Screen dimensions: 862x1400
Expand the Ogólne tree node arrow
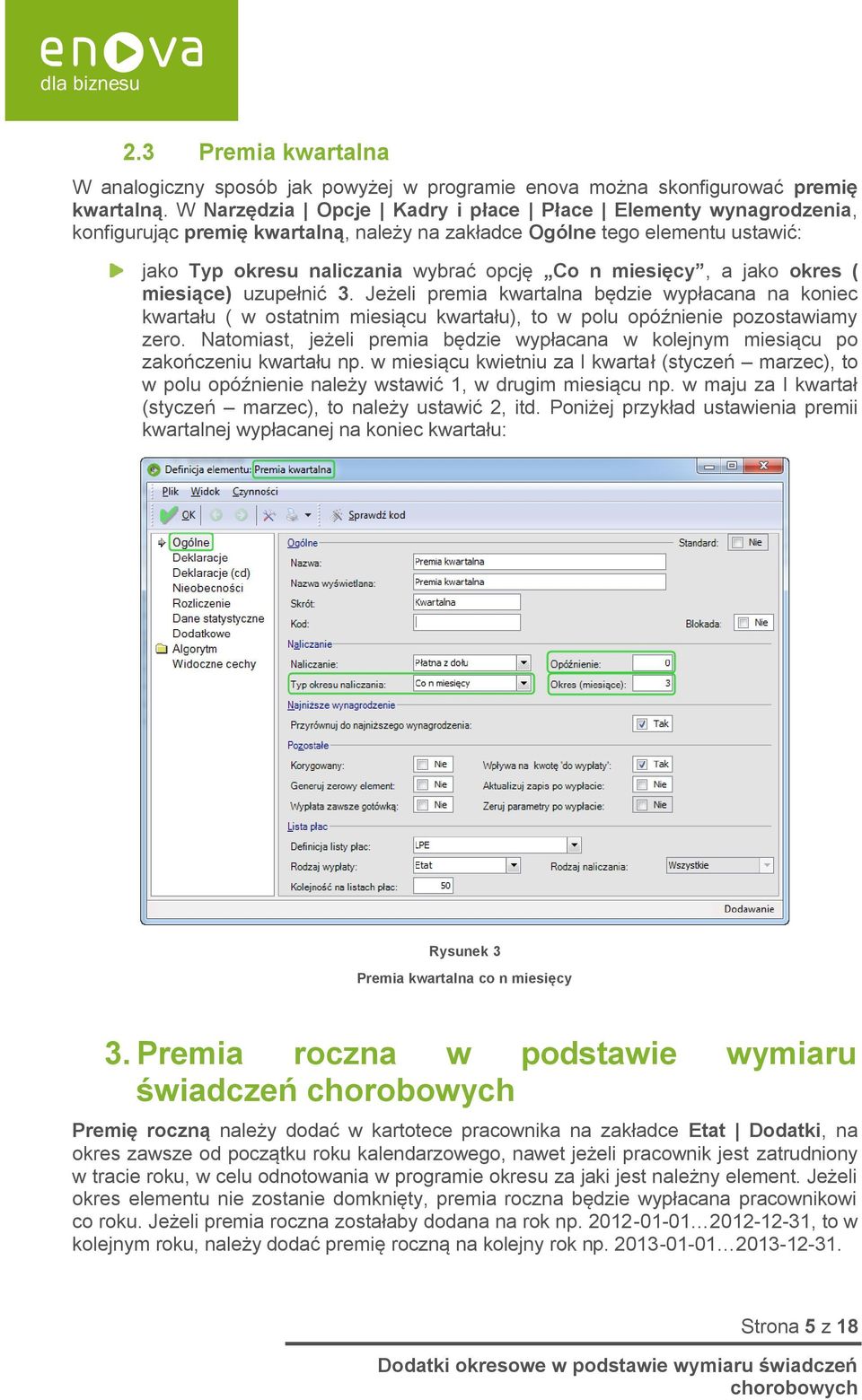click(162, 543)
